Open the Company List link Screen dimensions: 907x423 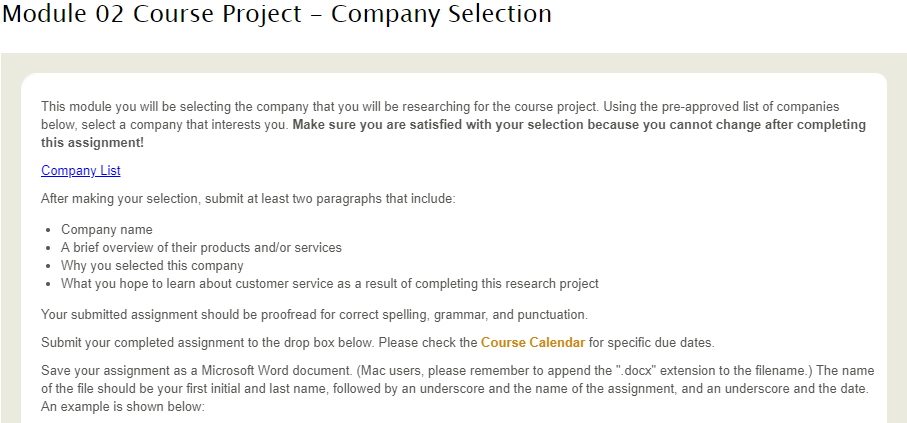[80, 171]
